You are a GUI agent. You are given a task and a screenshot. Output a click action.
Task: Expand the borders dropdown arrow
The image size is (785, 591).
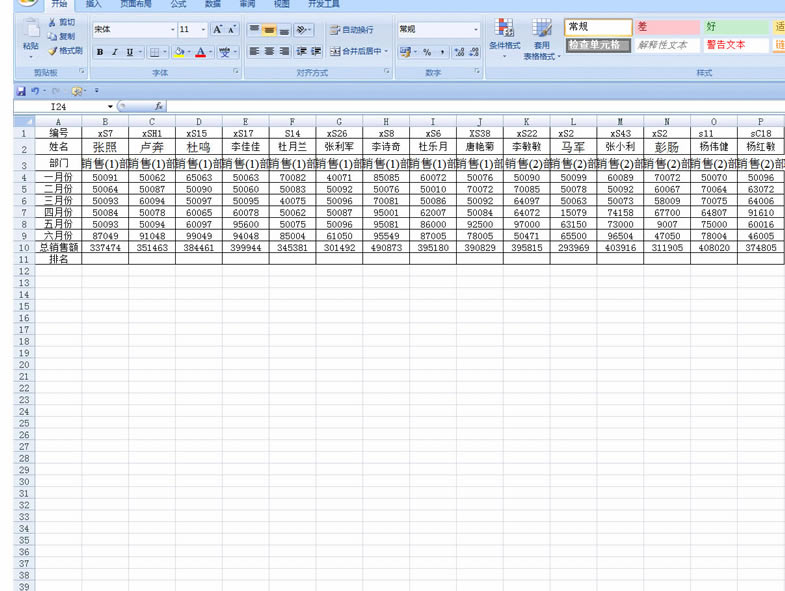165,52
